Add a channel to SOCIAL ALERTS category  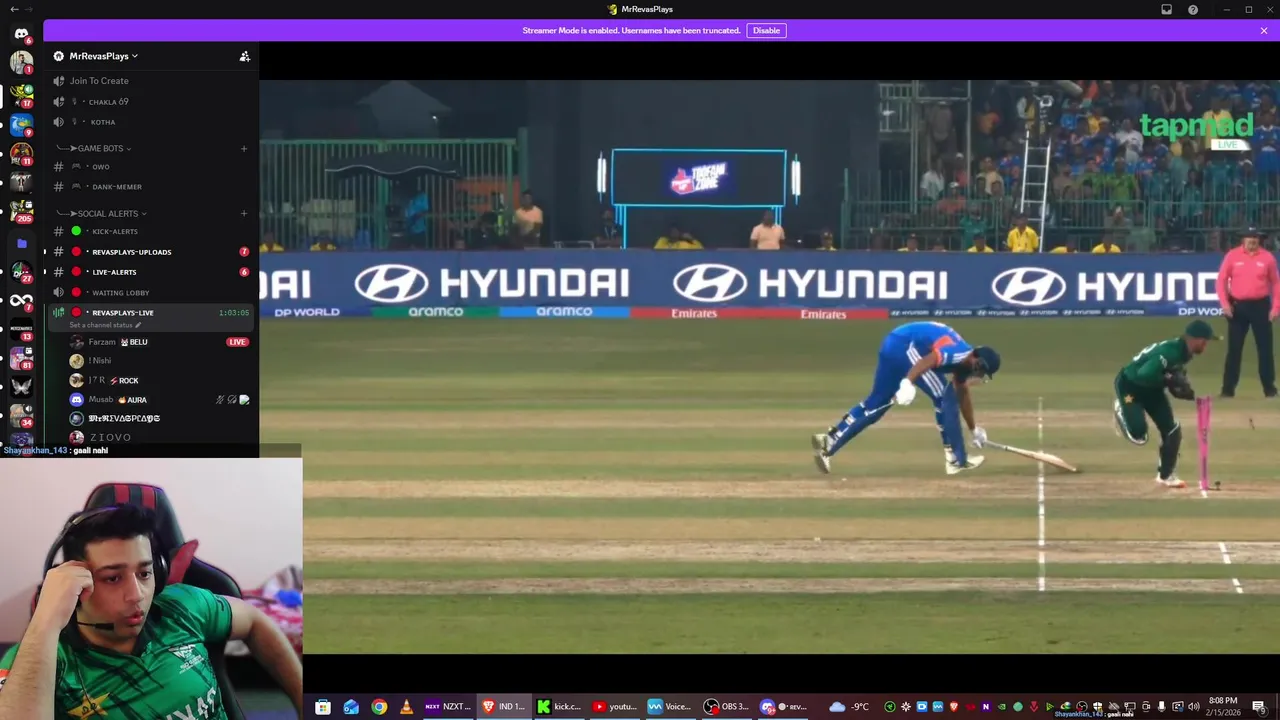click(243, 213)
